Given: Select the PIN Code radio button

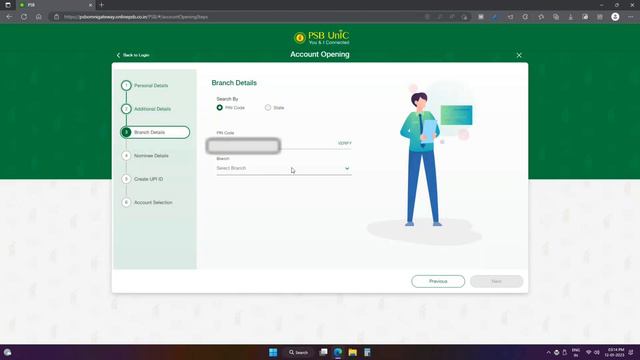Looking at the screenshot, I should 220,107.
